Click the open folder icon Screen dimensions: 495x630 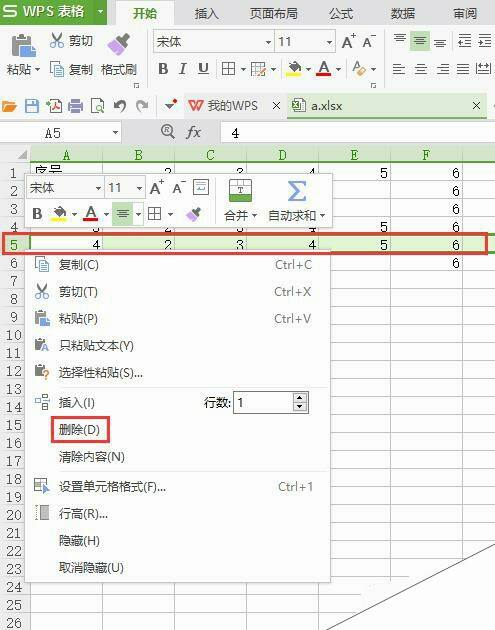click(x=9, y=106)
